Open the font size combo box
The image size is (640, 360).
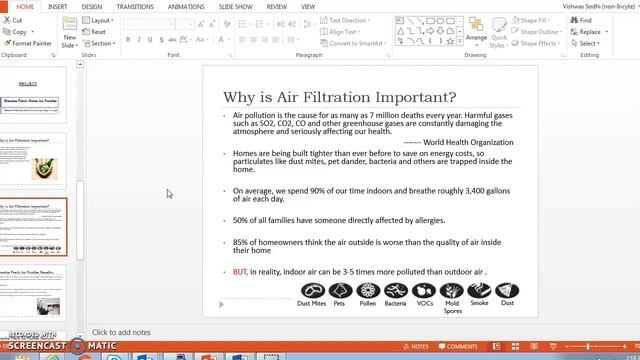[x=184, y=24]
